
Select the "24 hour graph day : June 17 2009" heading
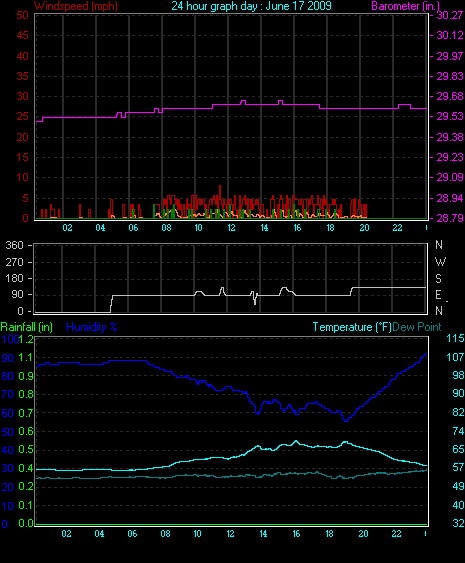(x=251, y=6)
